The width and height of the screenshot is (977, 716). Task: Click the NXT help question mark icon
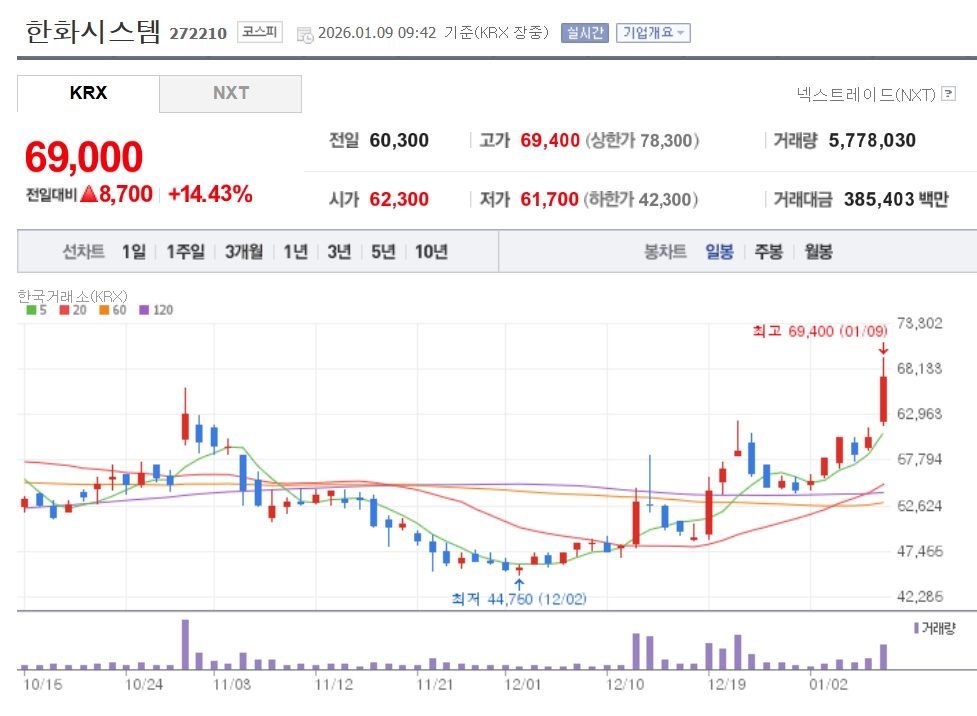pyautogui.click(x=948, y=94)
